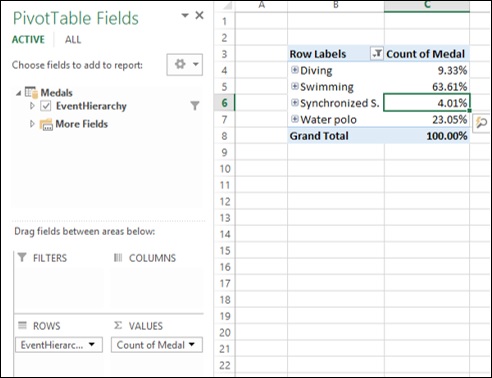Click the EventHierarchy filter funnel icon
Viewport: 492px width, 378px height.
195,106
